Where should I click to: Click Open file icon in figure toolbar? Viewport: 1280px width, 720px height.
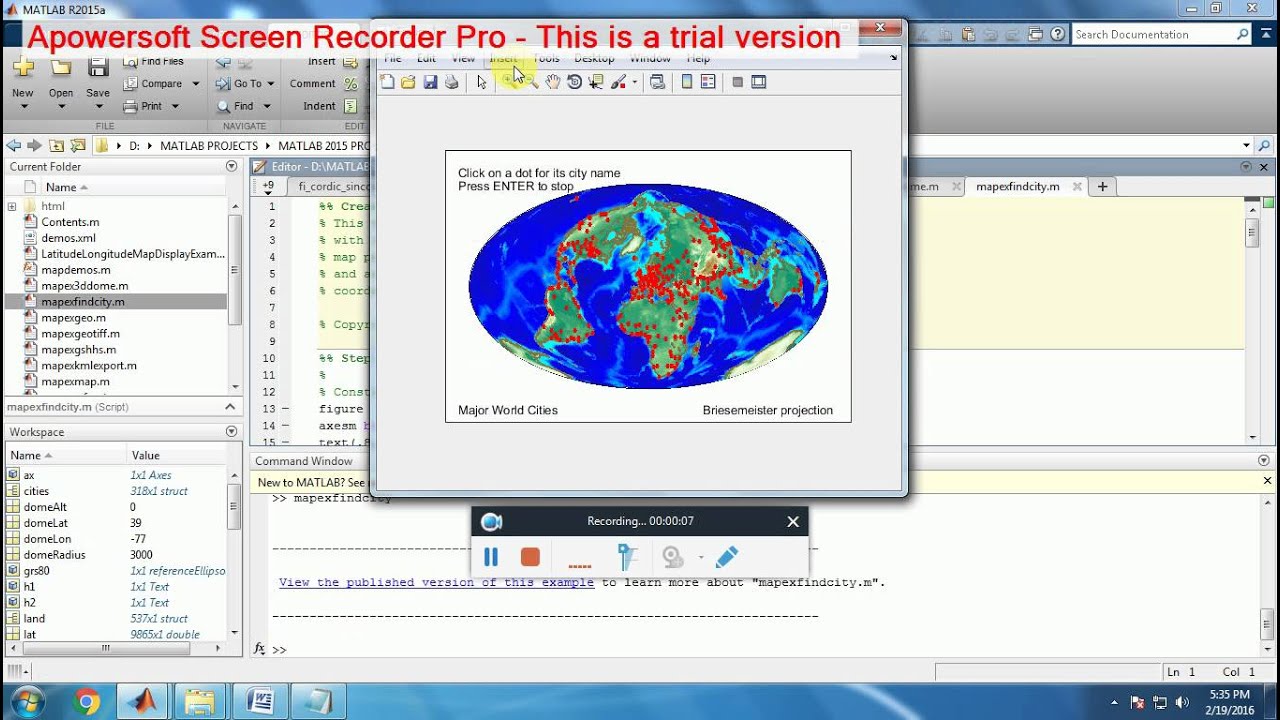tap(408, 82)
